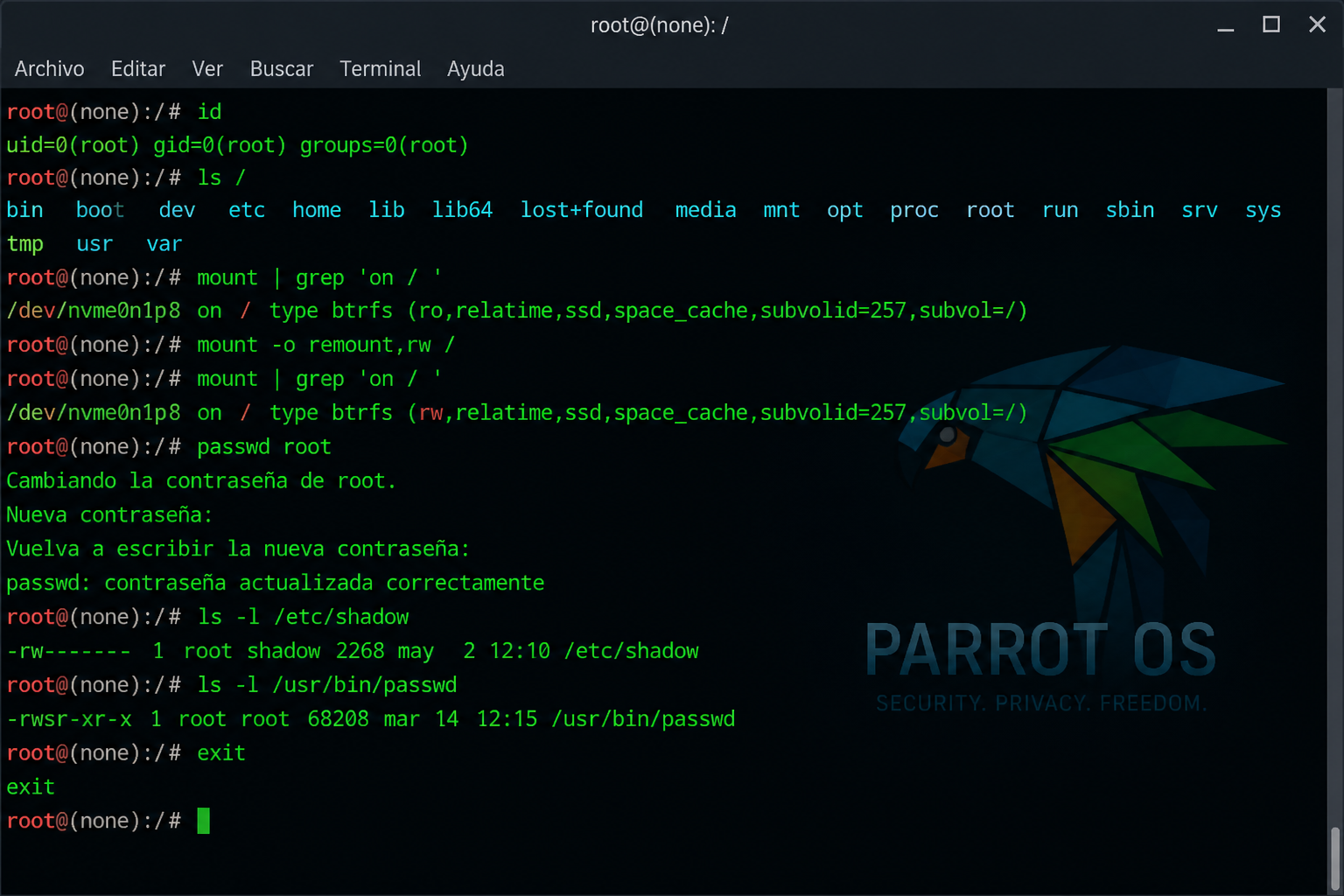Image resolution: width=1344 pixels, height=896 pixels.
Task: Click 'Vuelva a escribir la nueva contraseña:' line
Action: pos(238,549)
